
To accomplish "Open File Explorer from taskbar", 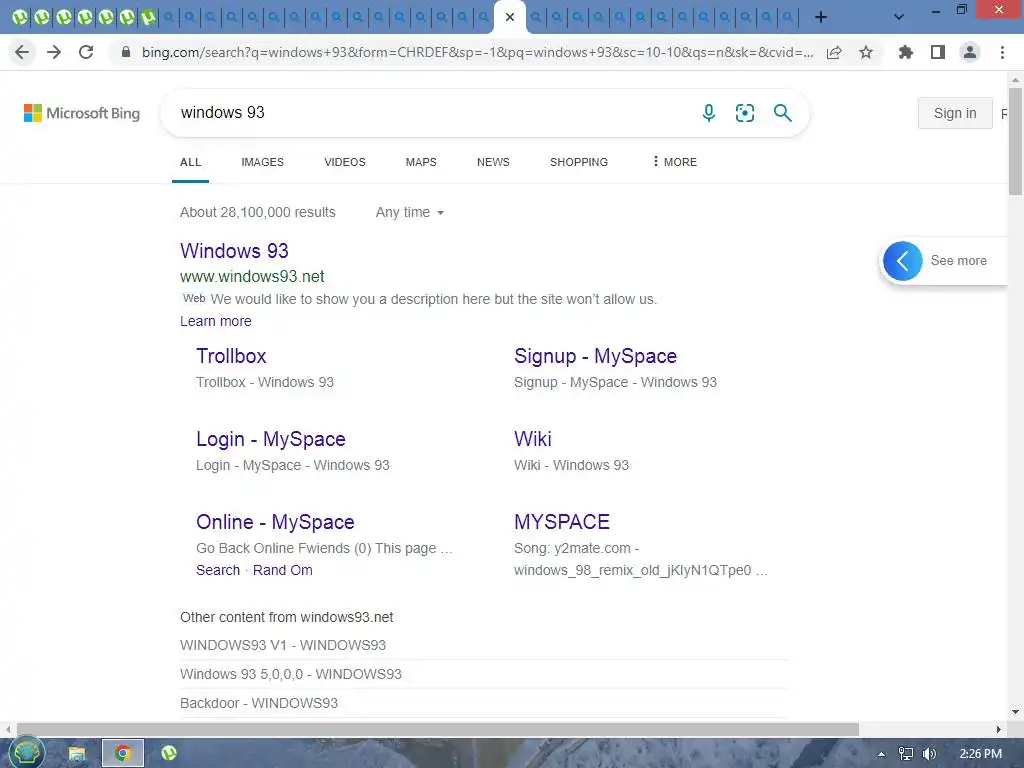I will click(77, 754).
